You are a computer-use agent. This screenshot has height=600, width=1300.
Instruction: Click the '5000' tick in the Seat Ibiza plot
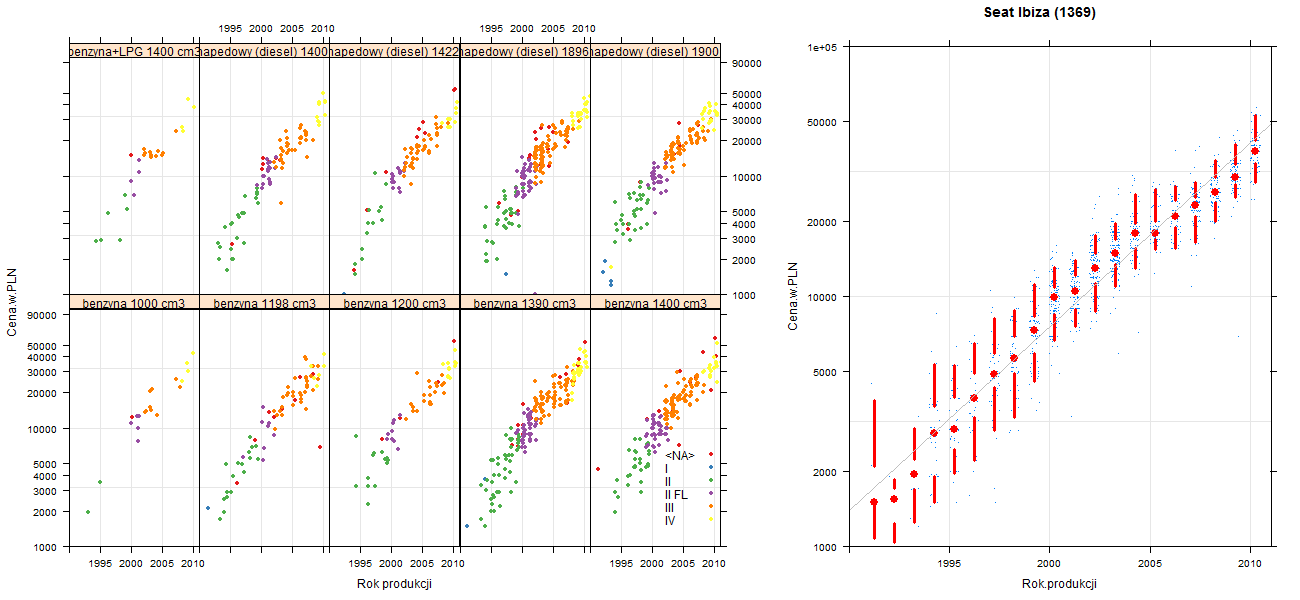tap(825, 372)
